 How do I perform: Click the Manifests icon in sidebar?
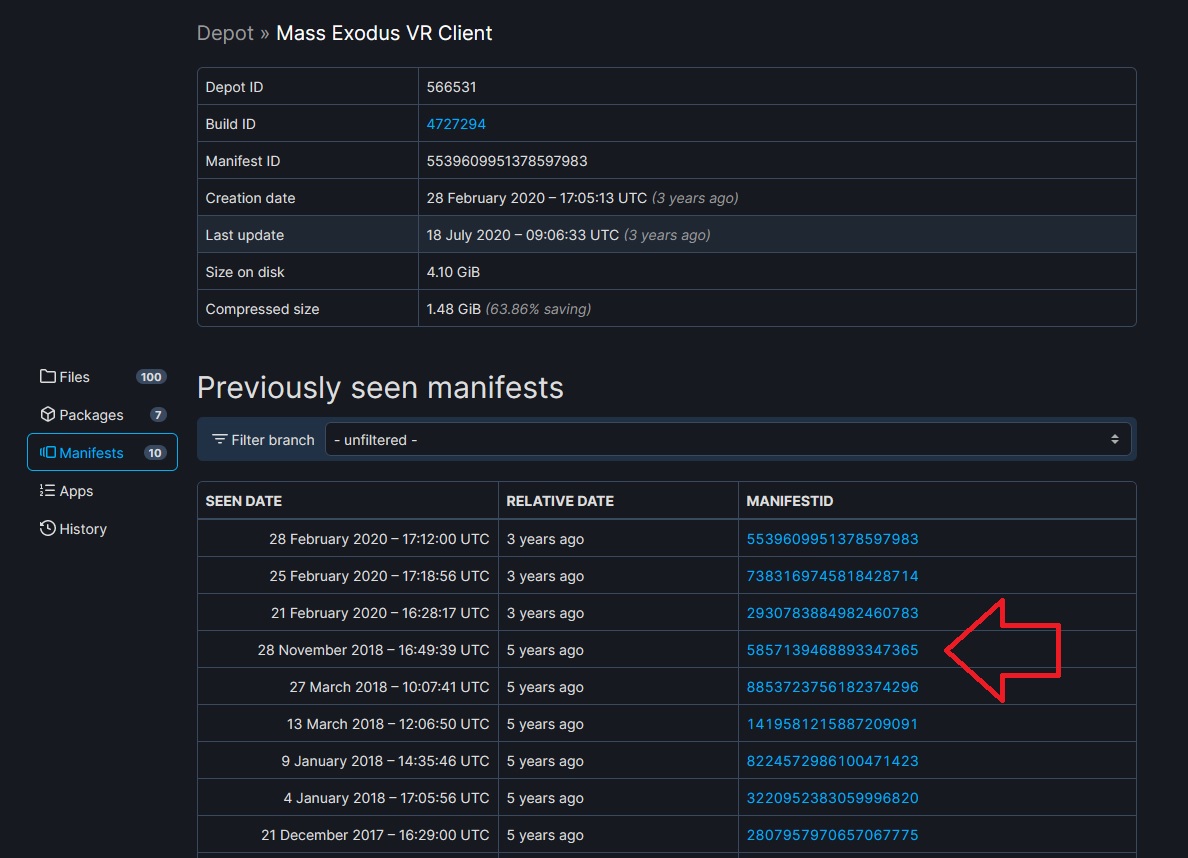[48, 452]
